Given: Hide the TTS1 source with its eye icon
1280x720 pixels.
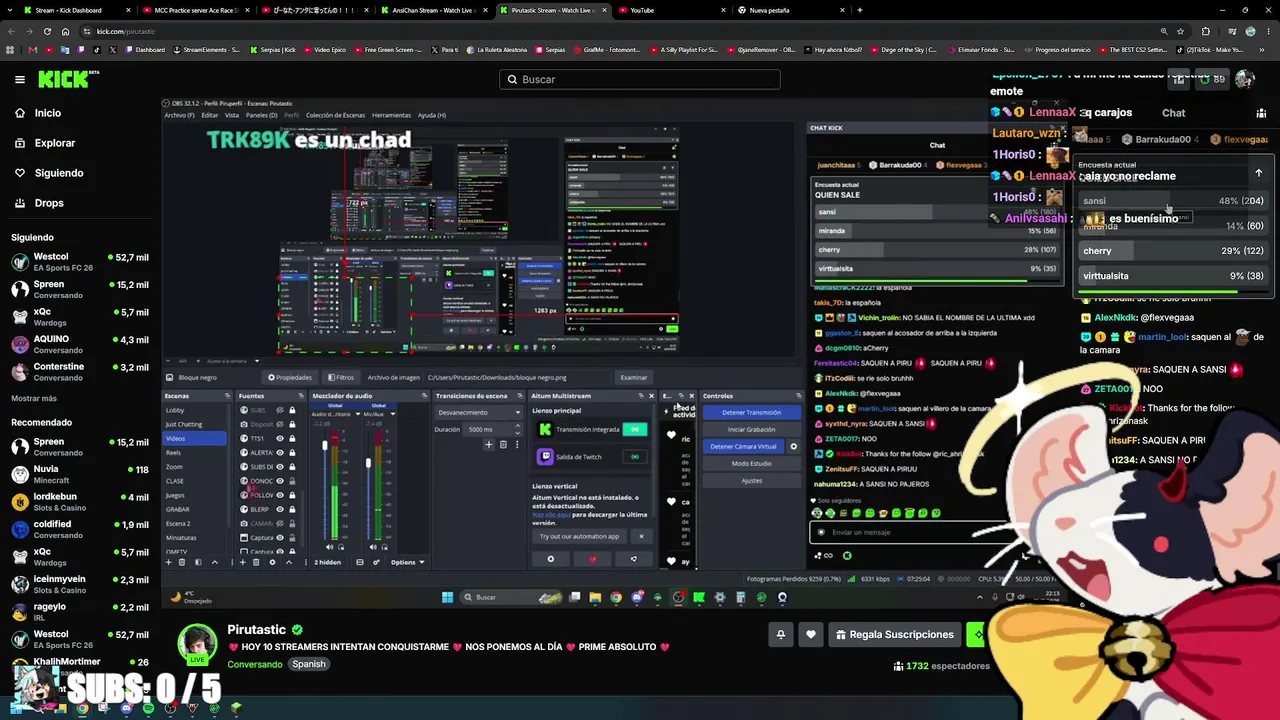Looking at the screenshot, I should (280, 438).
